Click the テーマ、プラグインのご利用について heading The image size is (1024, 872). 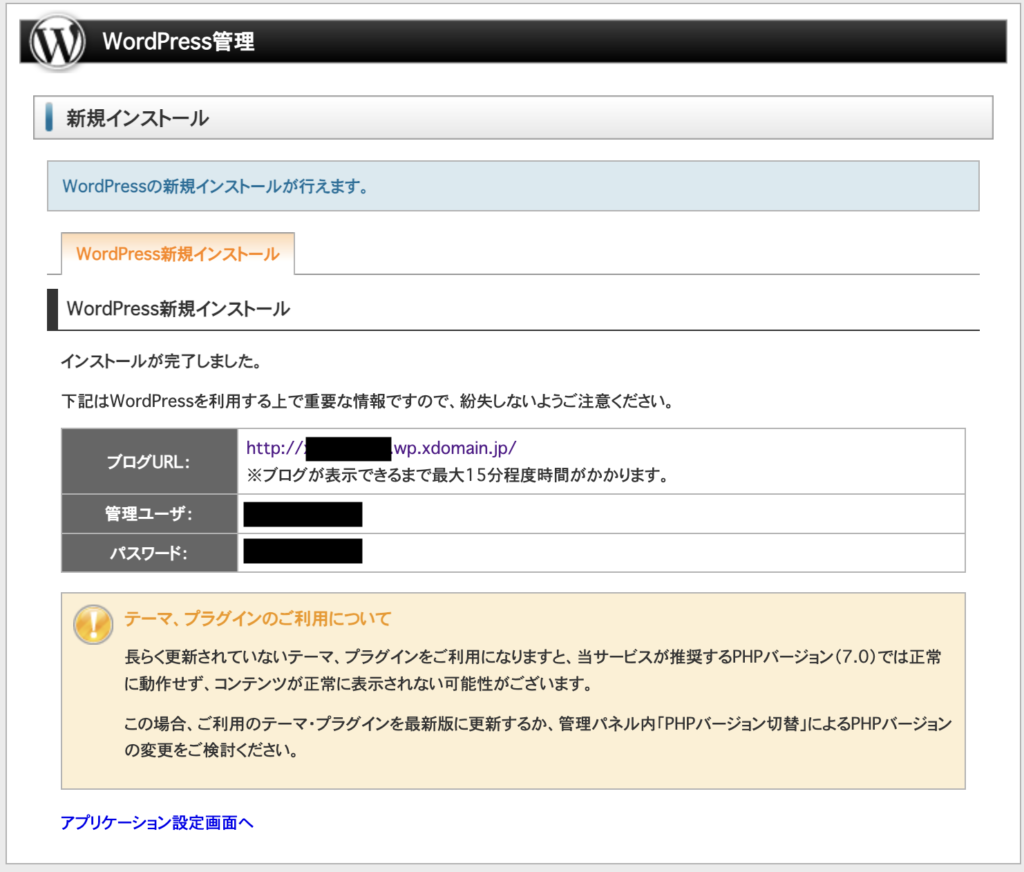pos(257,618)
